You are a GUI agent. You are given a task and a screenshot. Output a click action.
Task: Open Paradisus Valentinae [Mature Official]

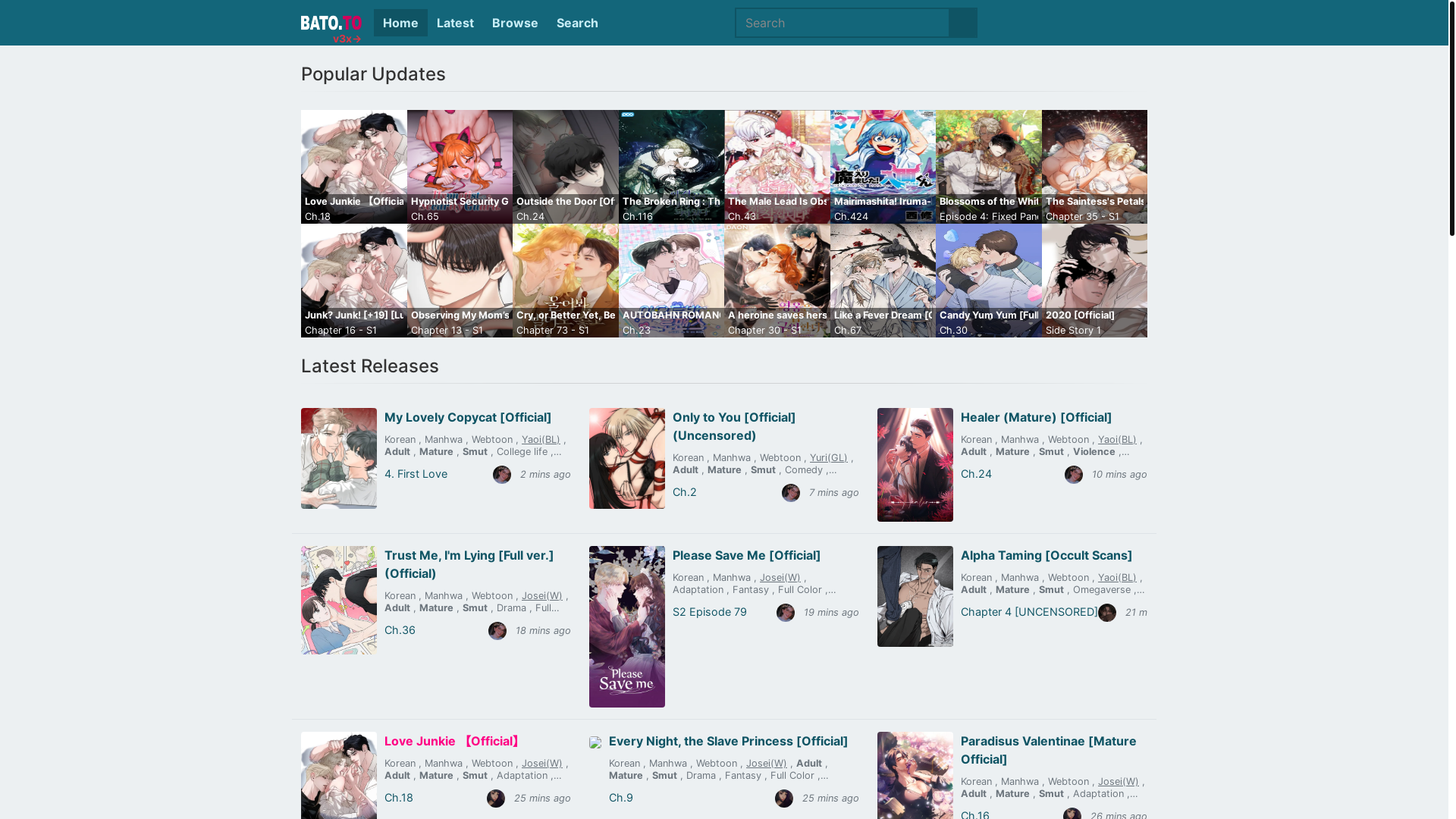pyautogui.click(x=1049, y=750)
